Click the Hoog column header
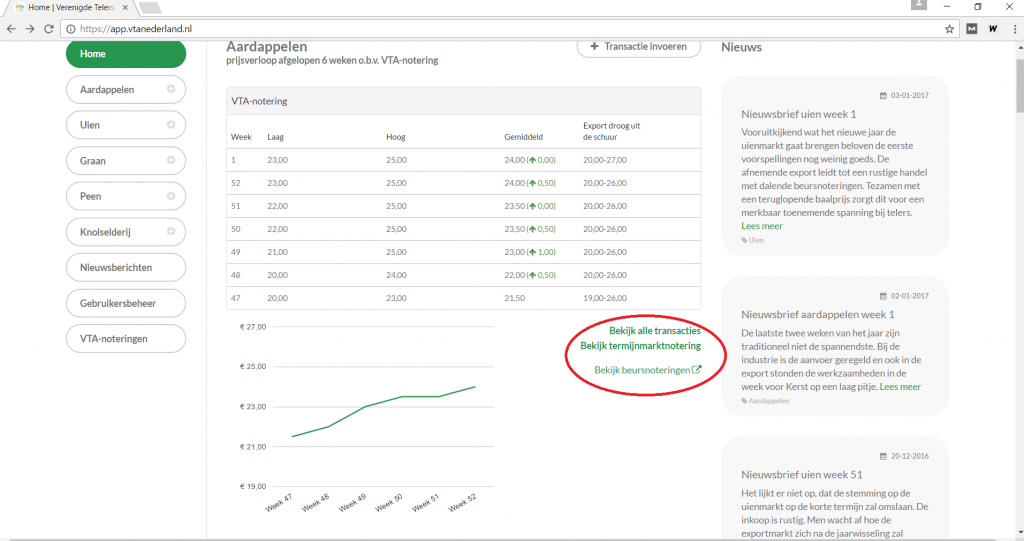Screen dimensions: 1024x541 tap(396, 137)
